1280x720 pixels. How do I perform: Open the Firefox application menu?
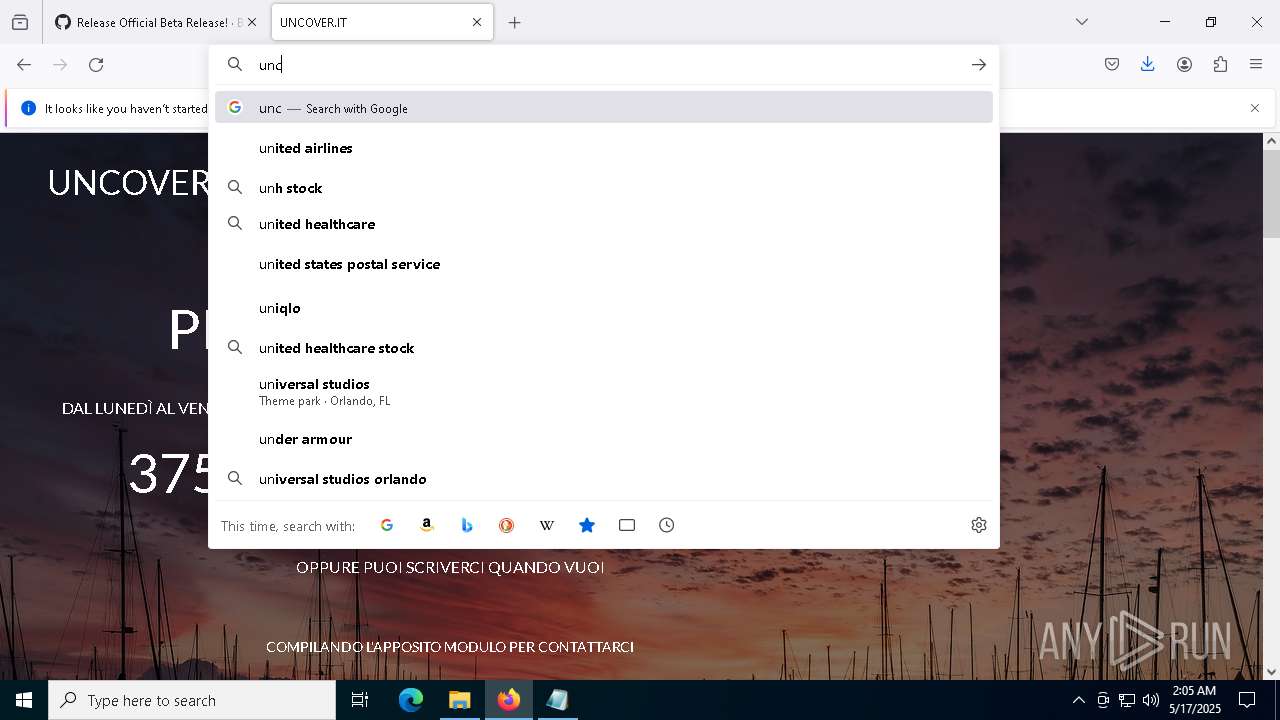tap(1256, 64)
